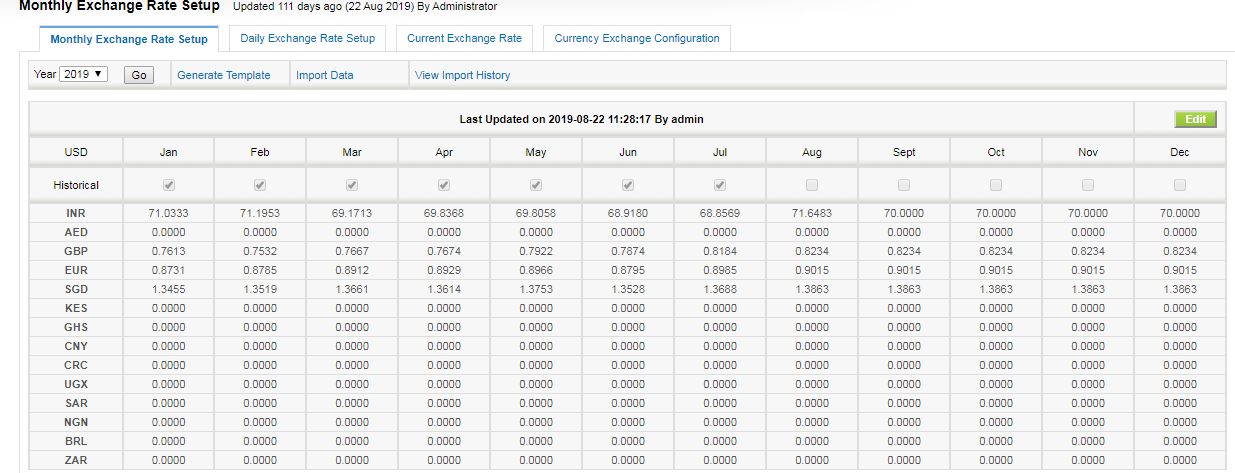Click SGD Jan value 1.3455

(x=168, y=289)
